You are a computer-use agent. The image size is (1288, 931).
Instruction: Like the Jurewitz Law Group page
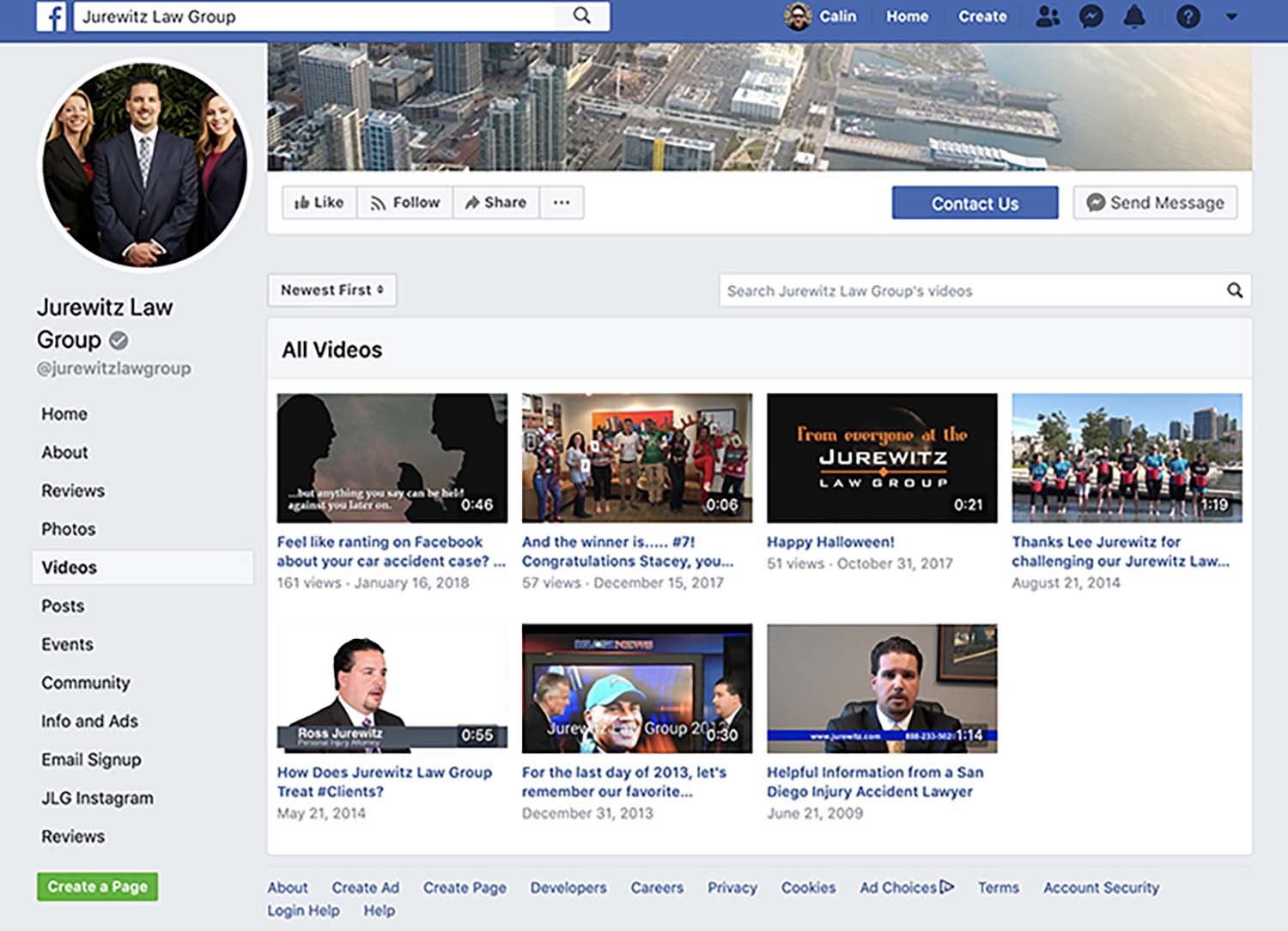coord(319,203)
